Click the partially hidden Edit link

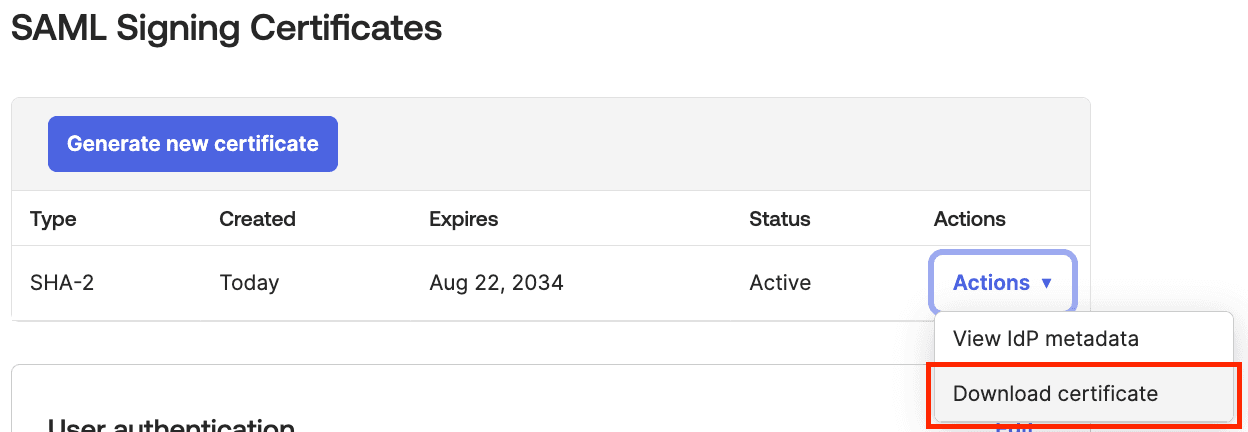[x=1014, y=427]
